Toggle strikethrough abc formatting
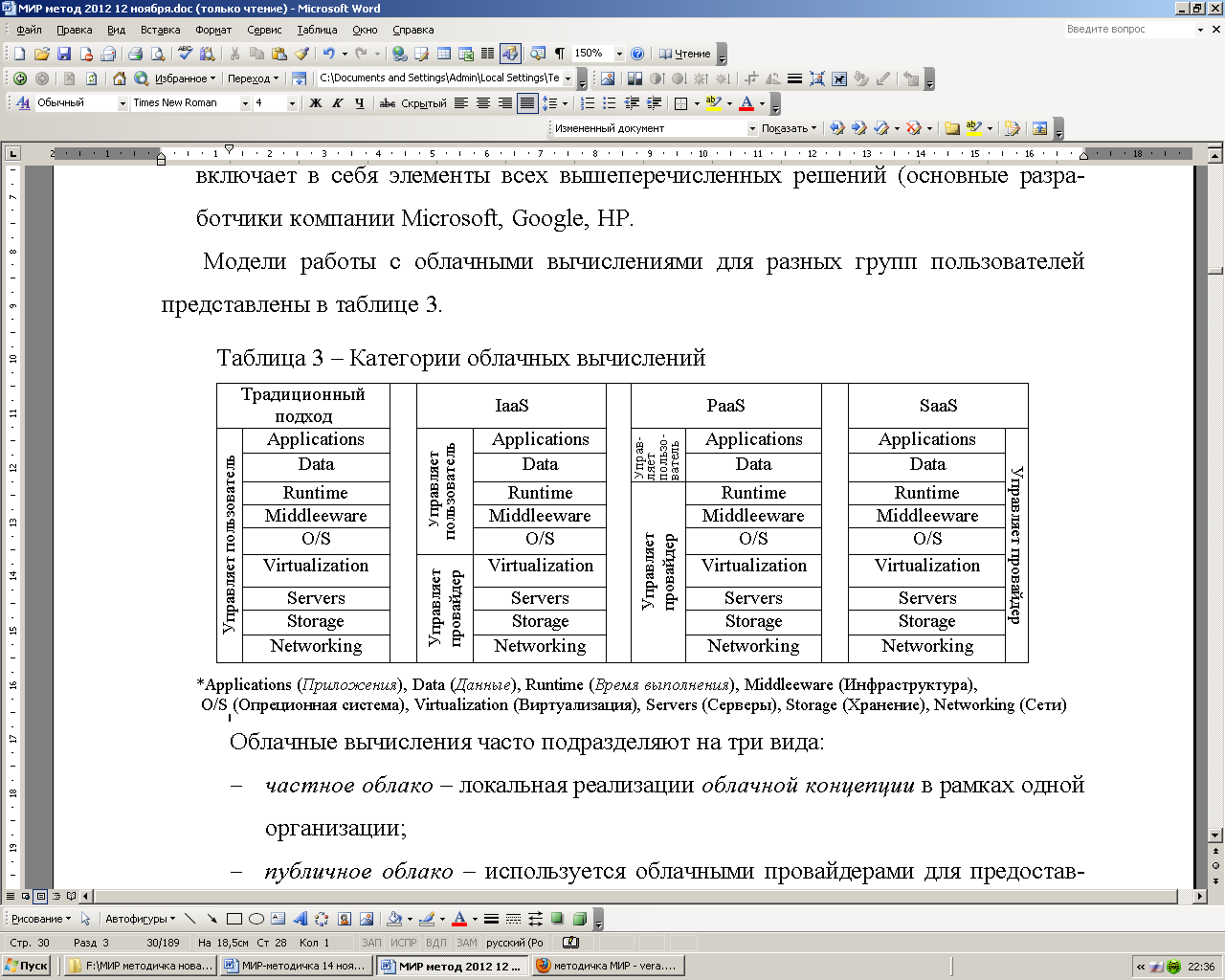Viewport: 1225px width, 980px height. pyautogui.click(x=387, y=102)
